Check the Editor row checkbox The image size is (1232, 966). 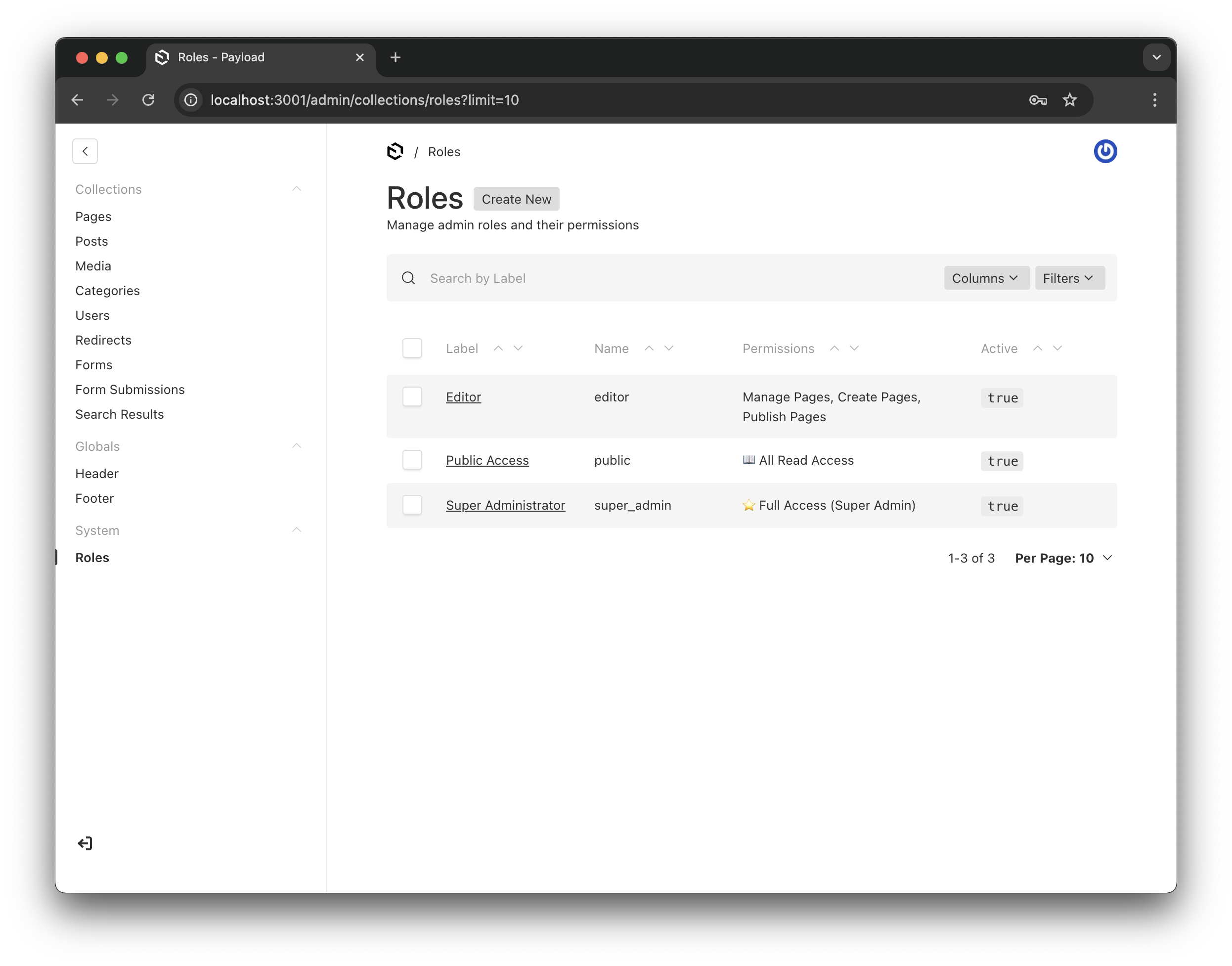tap(412, 397)
